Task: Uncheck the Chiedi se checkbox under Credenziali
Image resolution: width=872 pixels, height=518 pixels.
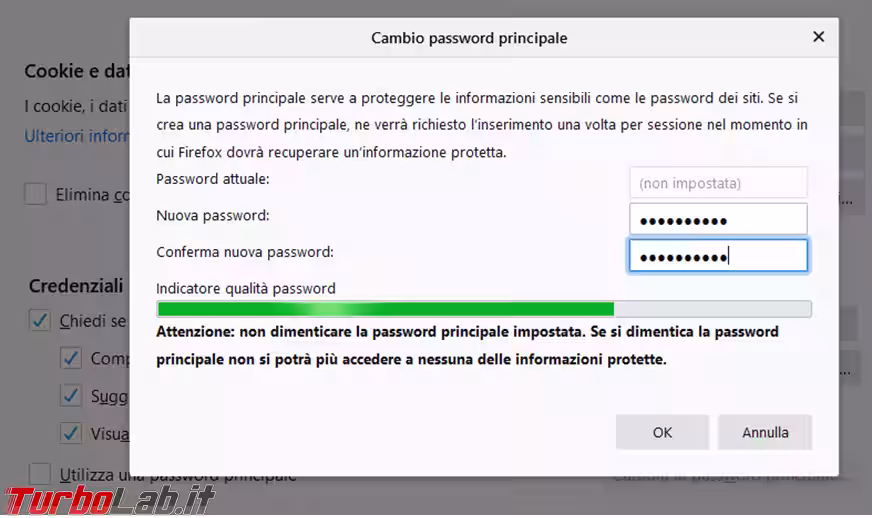Action: click(x=40, y=321)
